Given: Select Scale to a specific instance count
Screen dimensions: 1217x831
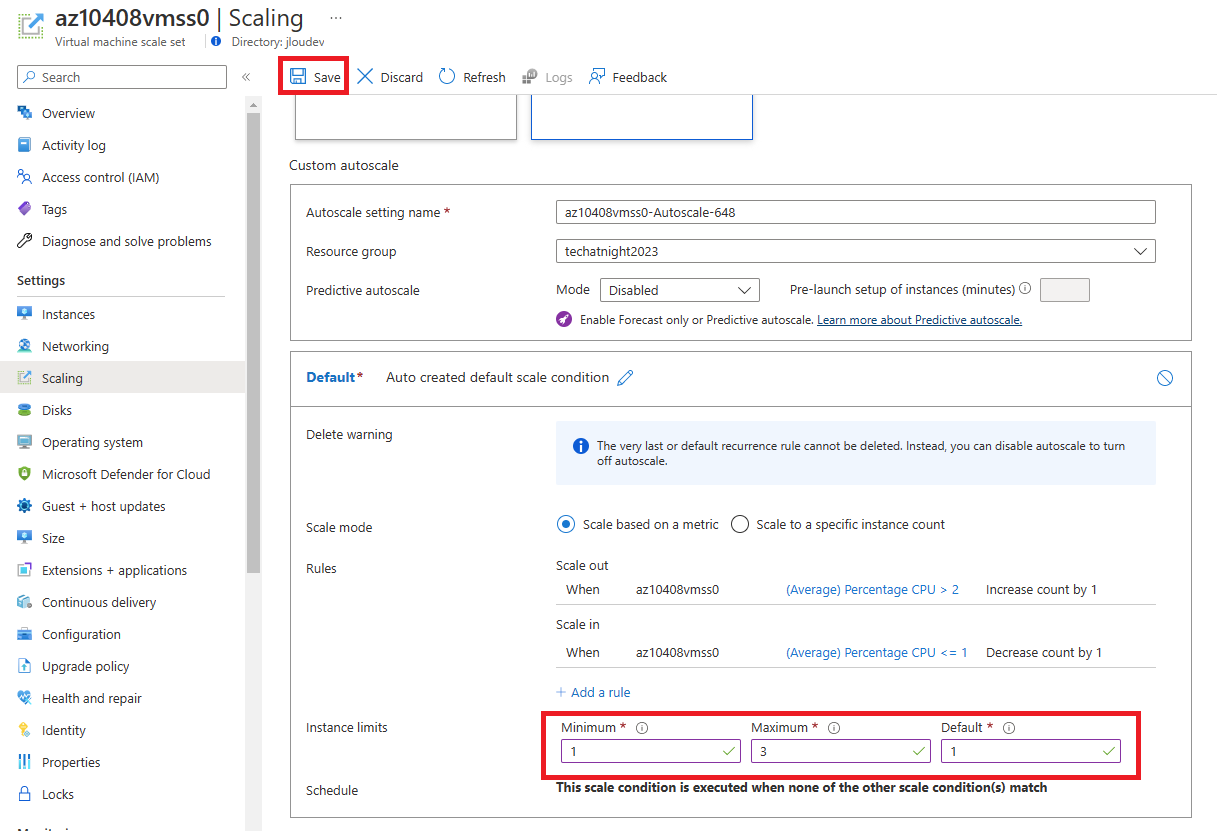Looking at the screenshot, I should coord(740,524).
